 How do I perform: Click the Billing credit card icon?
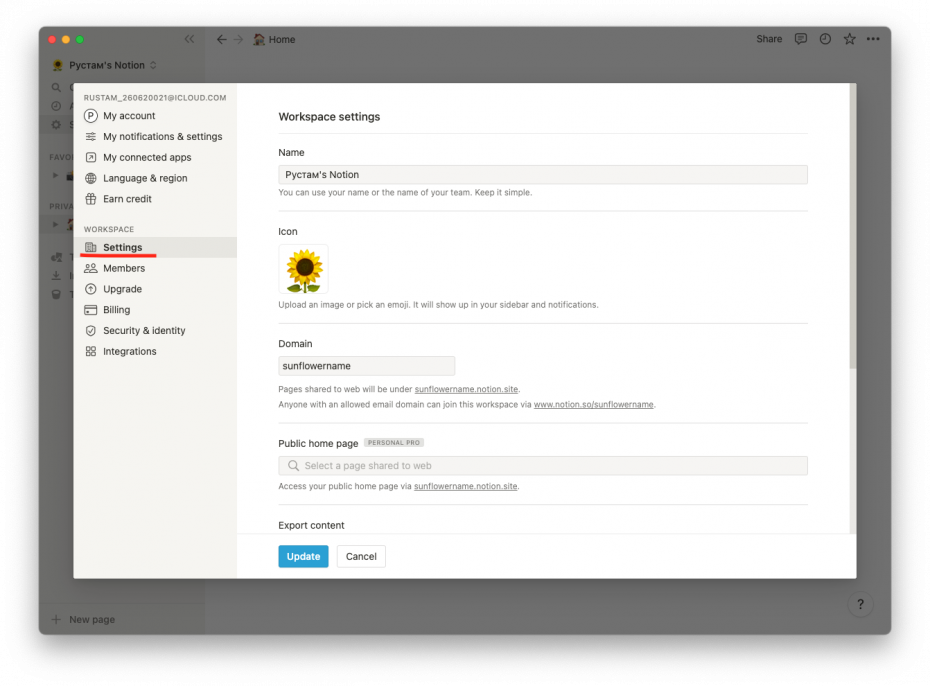(x=91, y=310)
